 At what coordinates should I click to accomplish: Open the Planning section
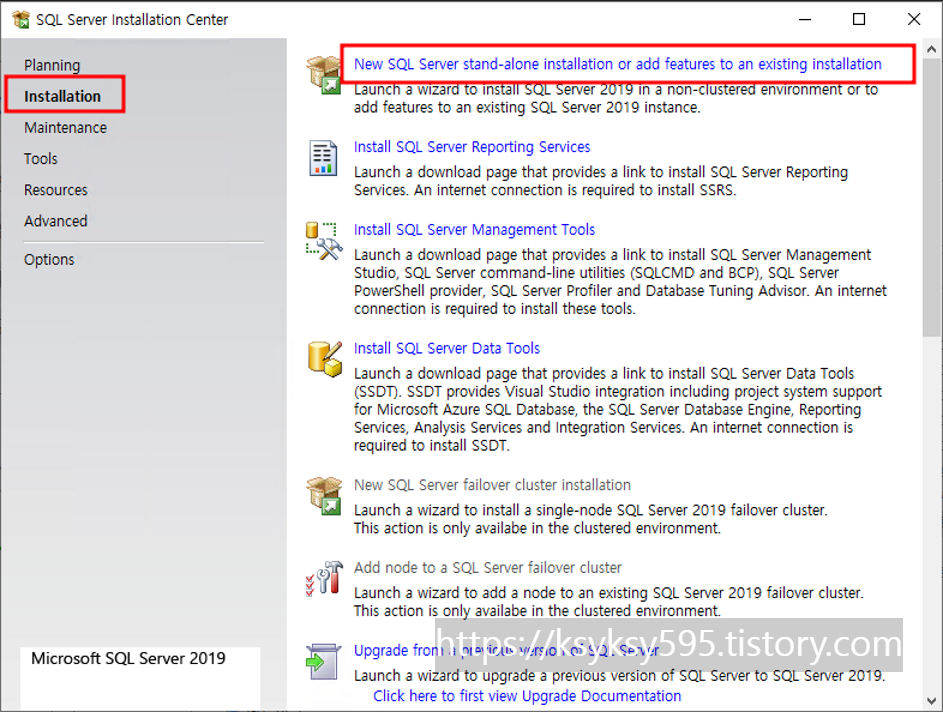[52, 65]
